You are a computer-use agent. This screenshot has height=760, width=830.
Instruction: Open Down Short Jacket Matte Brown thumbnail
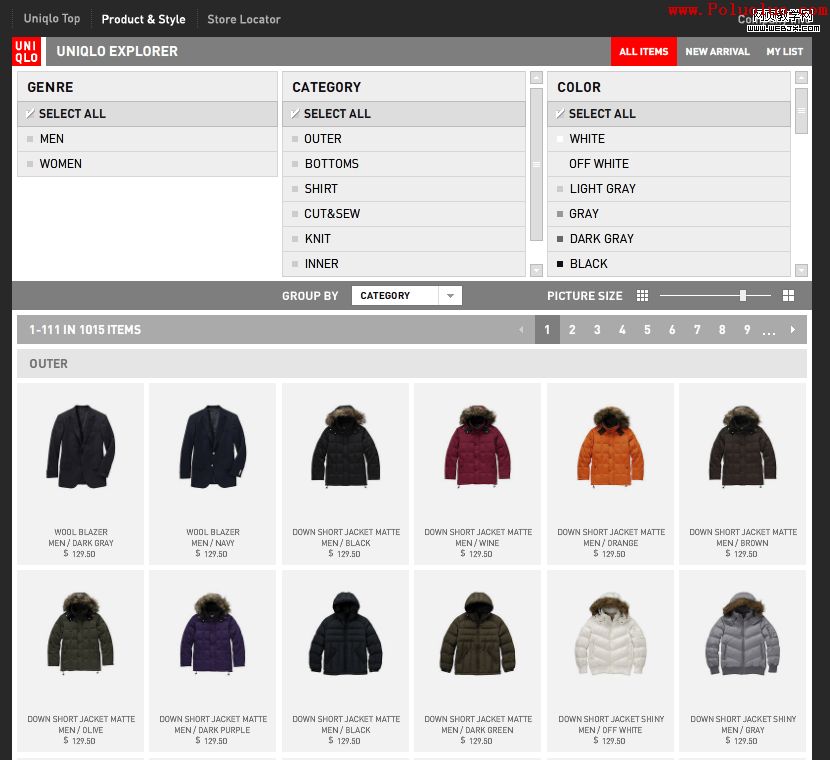click(x=743, y=474)
